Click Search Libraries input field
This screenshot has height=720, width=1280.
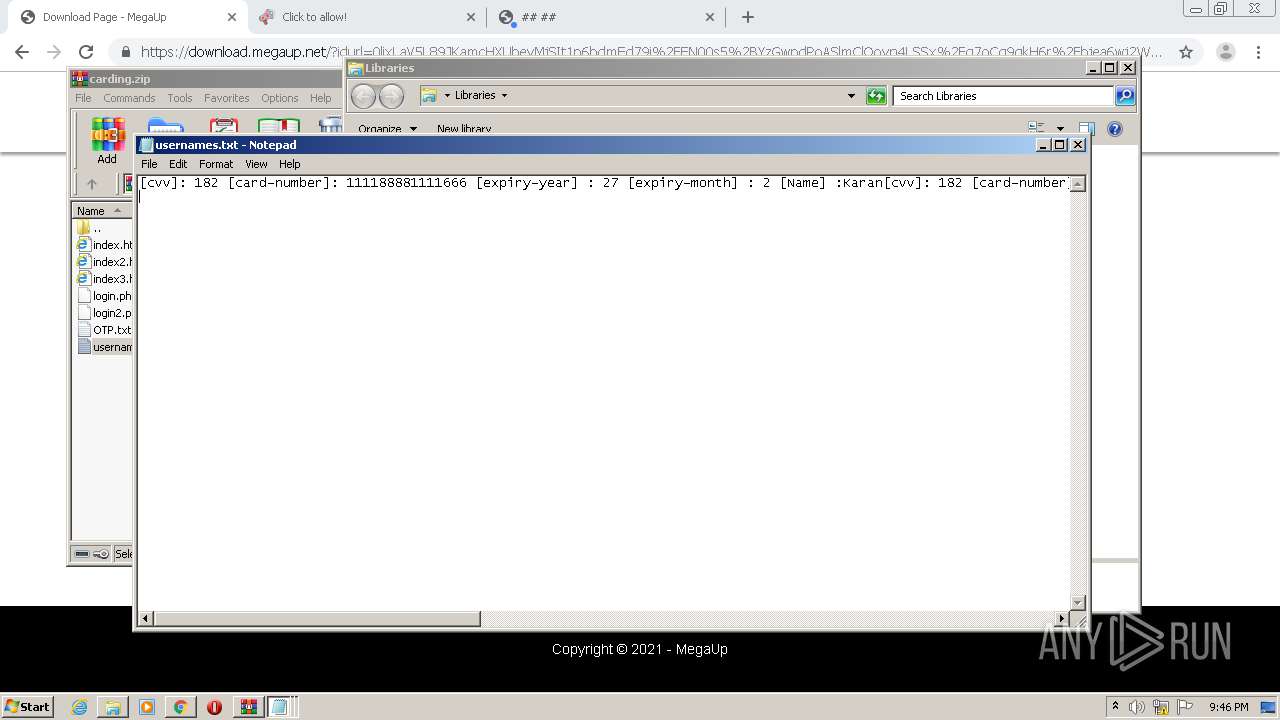click(1003, 96)
